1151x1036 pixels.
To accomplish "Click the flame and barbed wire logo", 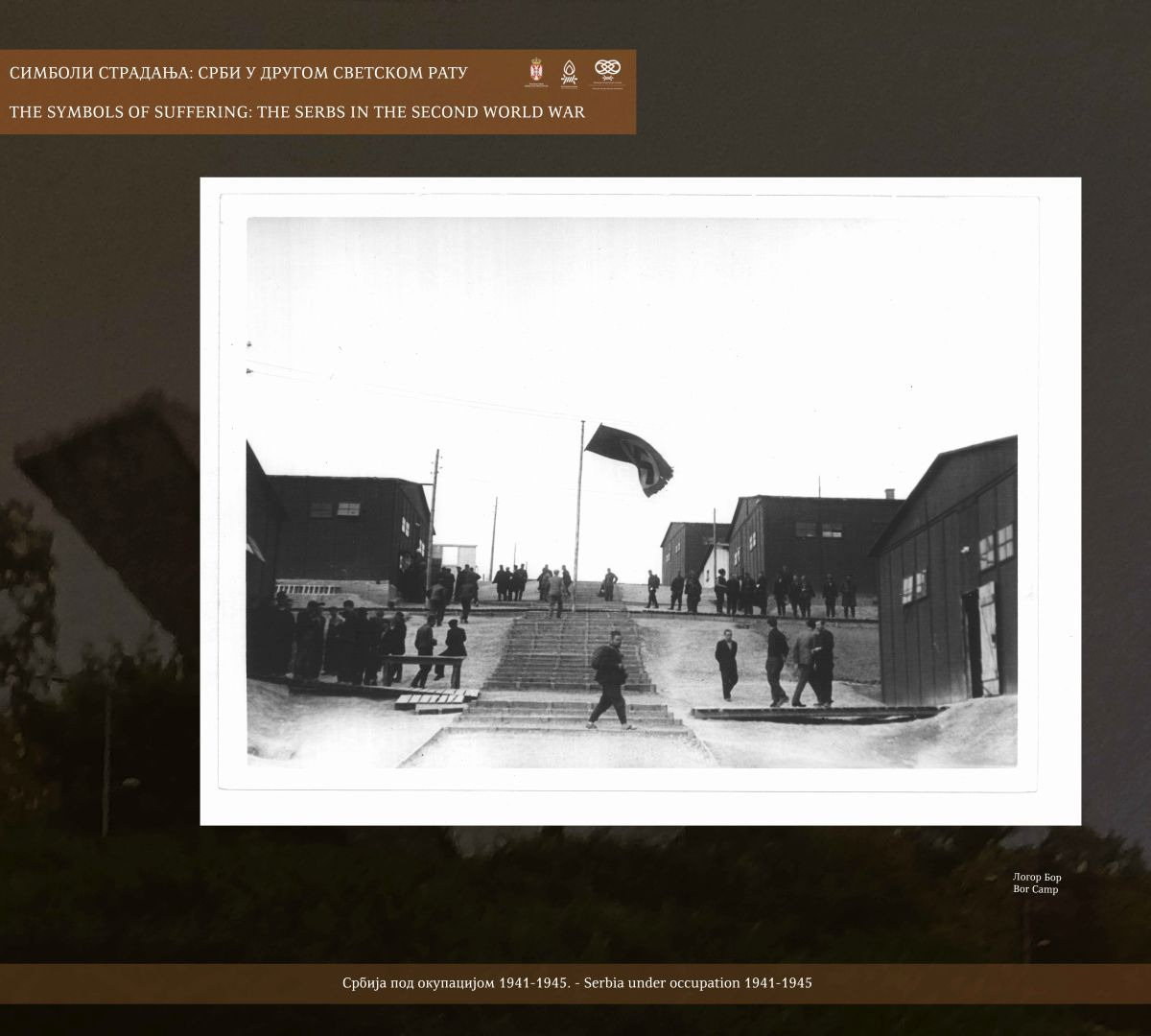I will [x=568, y=73].
